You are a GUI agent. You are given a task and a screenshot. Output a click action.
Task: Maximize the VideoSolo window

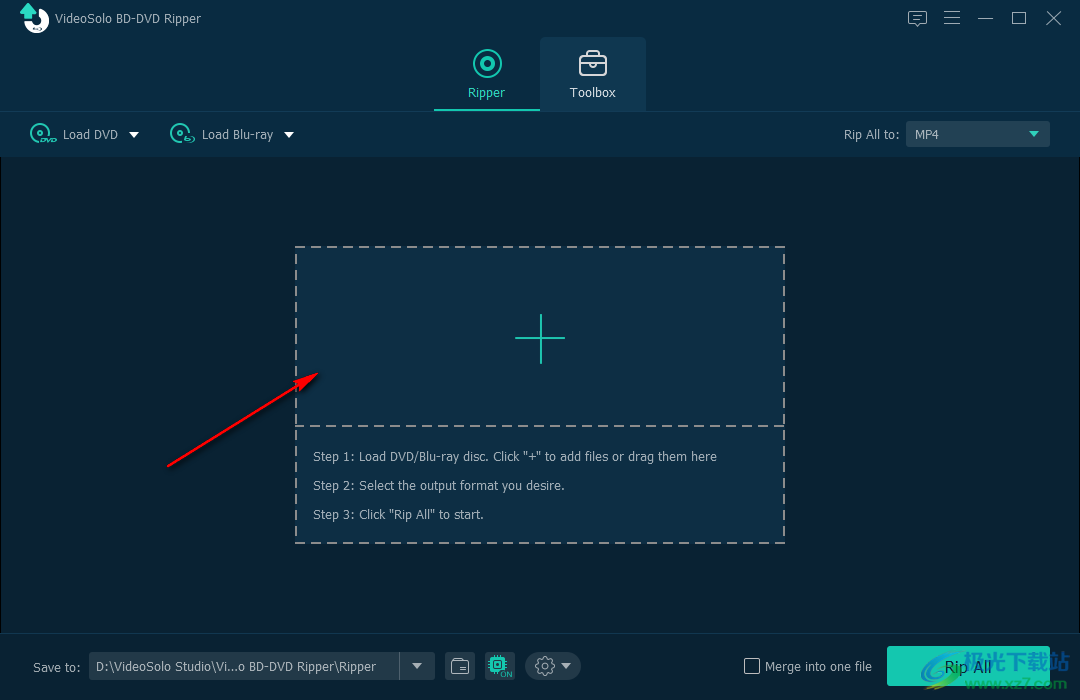pyautogui.click(x=1019, y=19)
